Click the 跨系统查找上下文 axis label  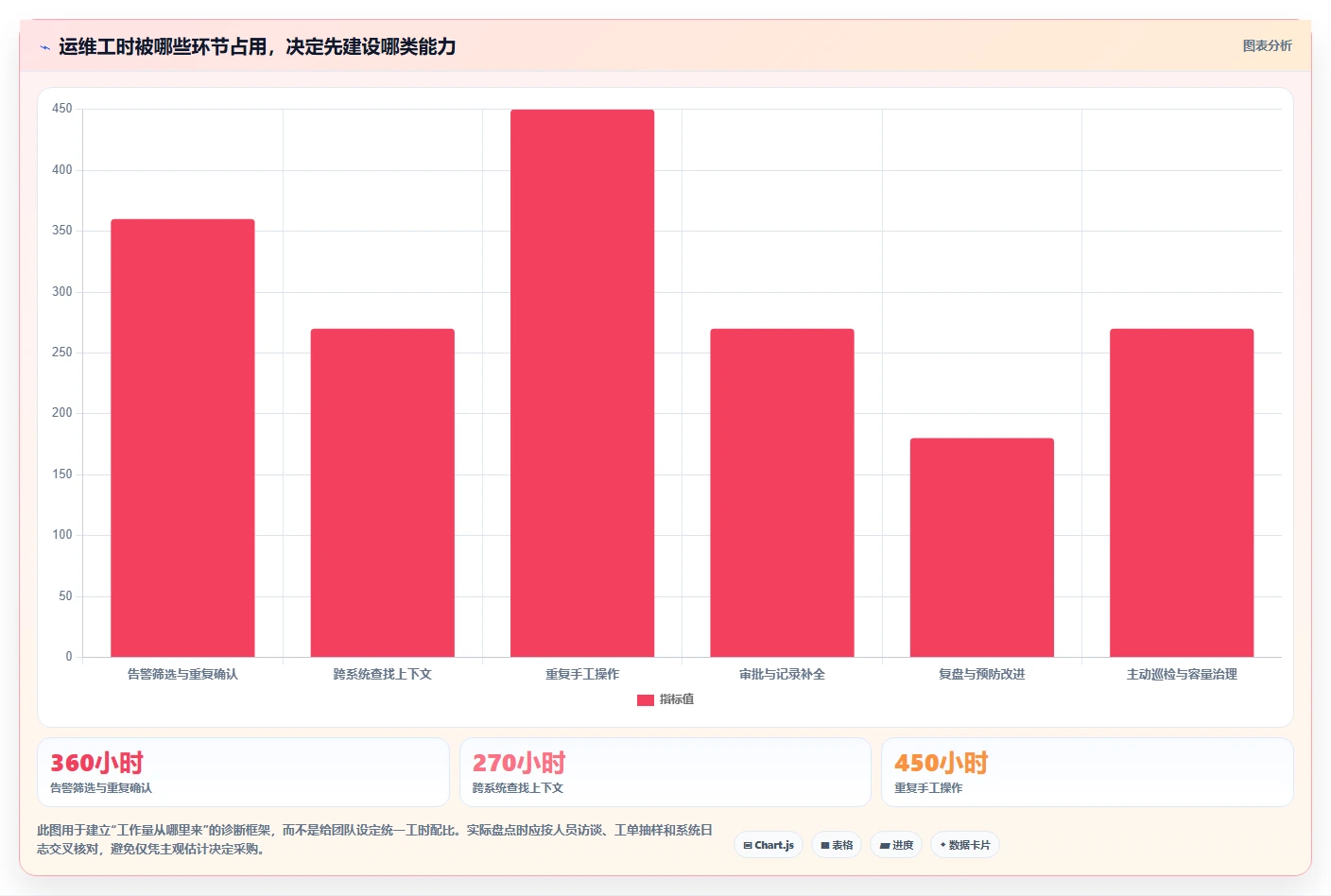[383, 674]
